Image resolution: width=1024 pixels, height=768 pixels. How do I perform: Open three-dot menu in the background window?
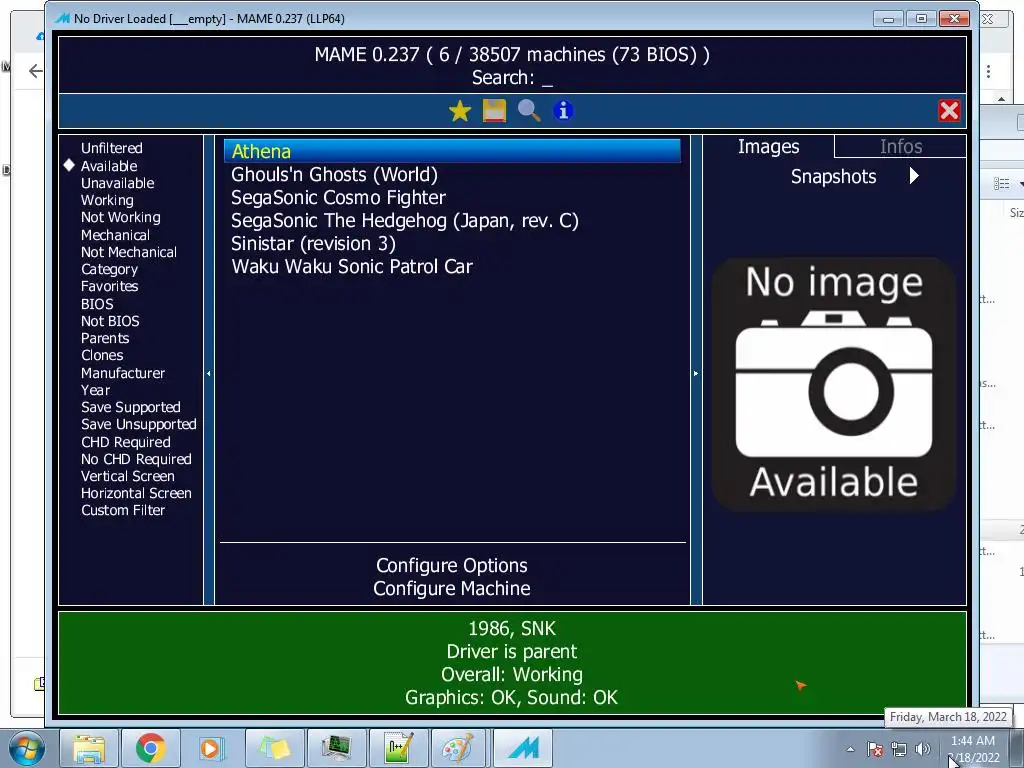(989, 71)
